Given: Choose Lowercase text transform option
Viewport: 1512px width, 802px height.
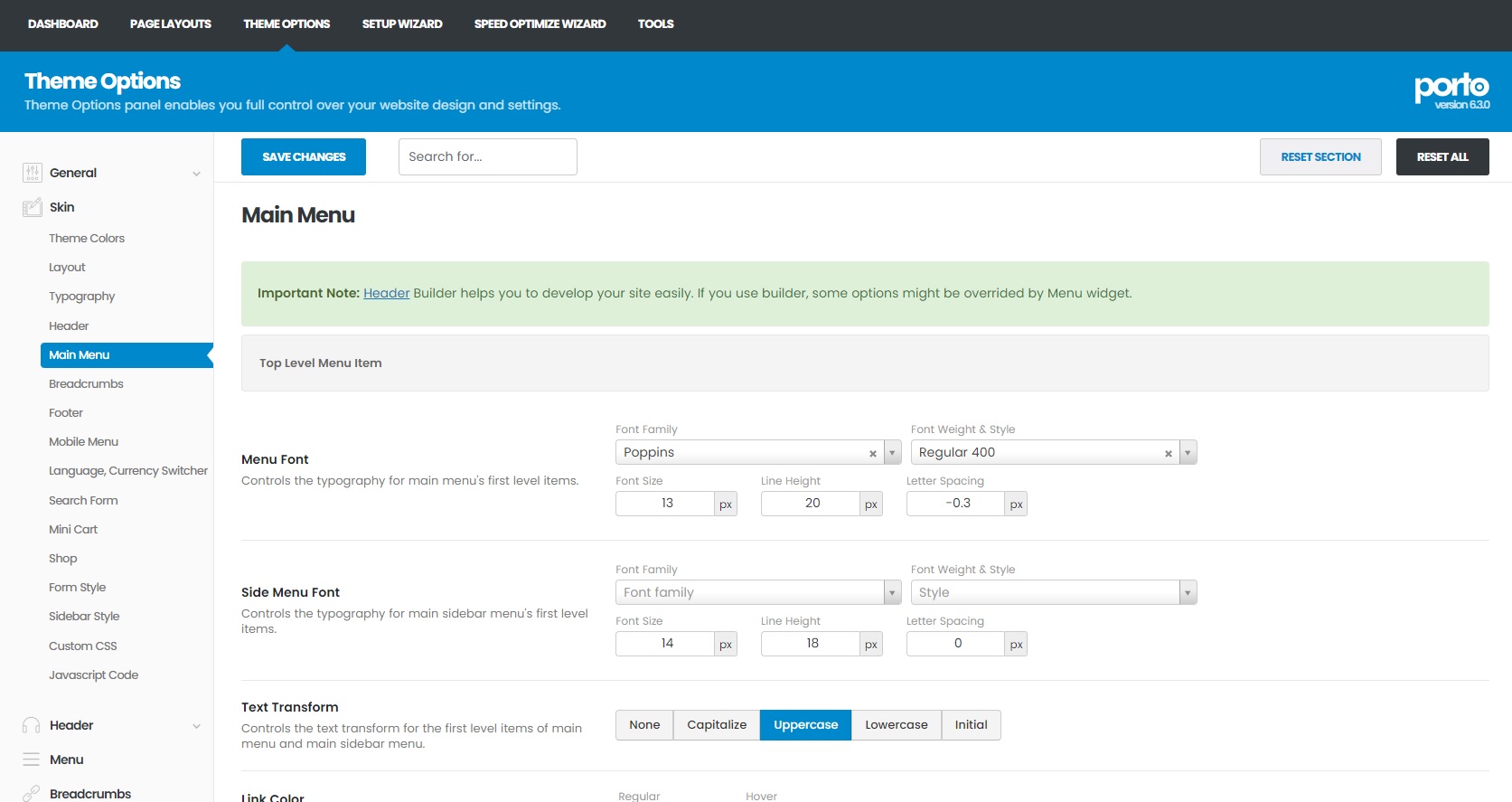Looking at the screenshot, I should tap(896, 725).
